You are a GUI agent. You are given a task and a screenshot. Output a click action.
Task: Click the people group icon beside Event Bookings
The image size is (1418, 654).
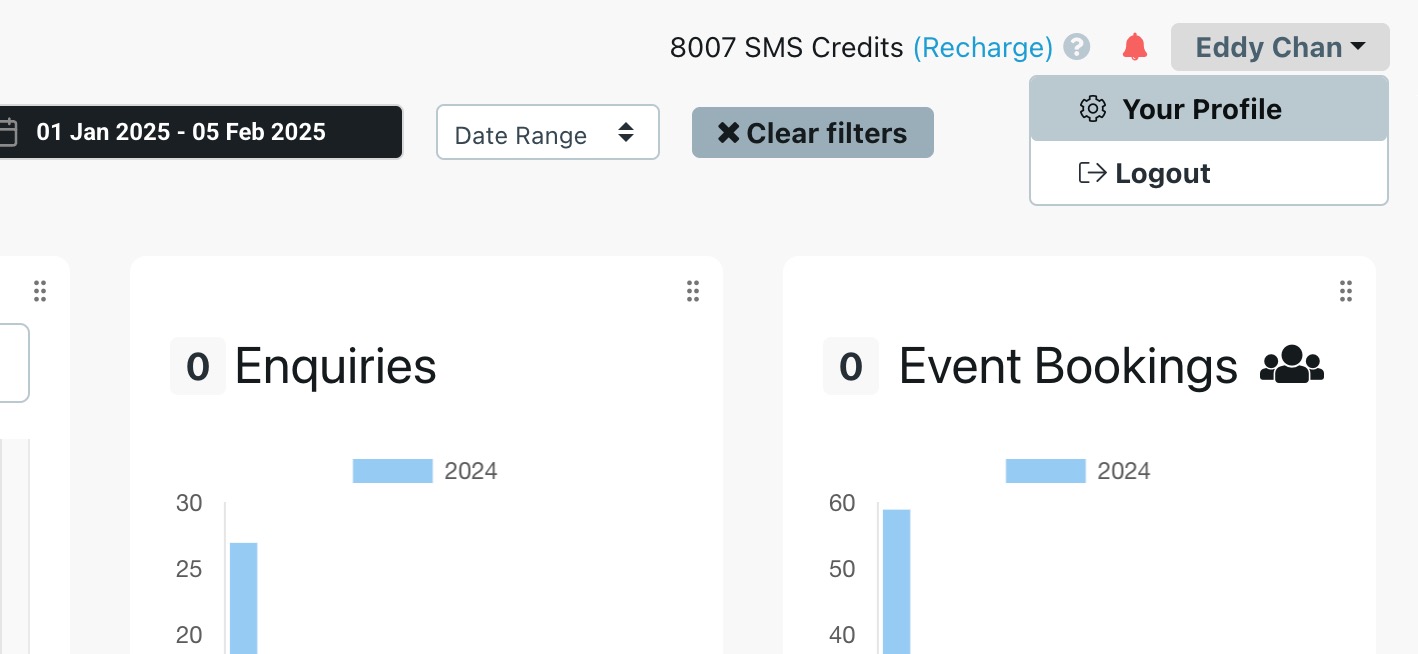click(x=1291, y=365)
